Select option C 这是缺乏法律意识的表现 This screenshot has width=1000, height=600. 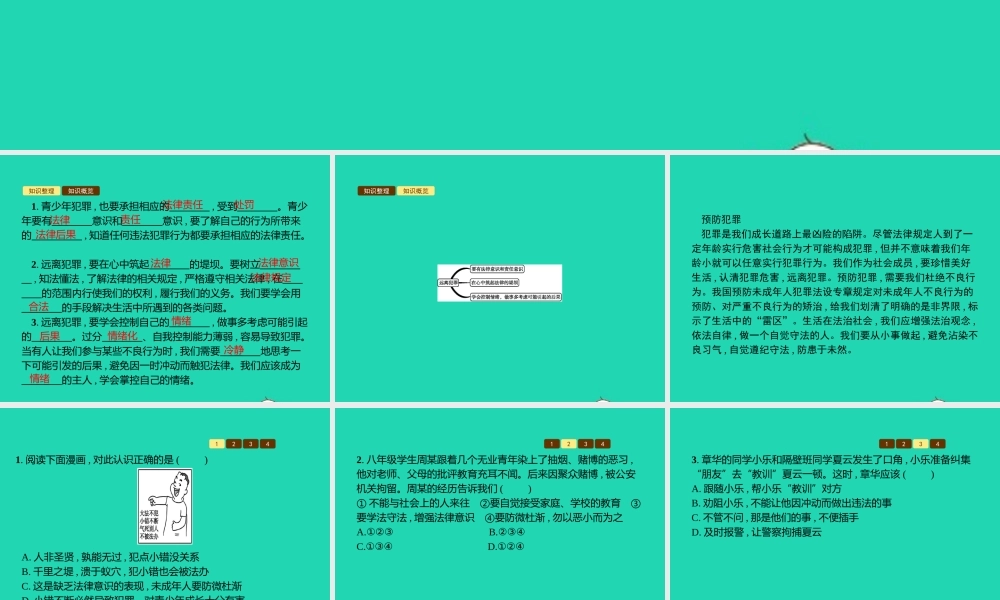(131, 586)
